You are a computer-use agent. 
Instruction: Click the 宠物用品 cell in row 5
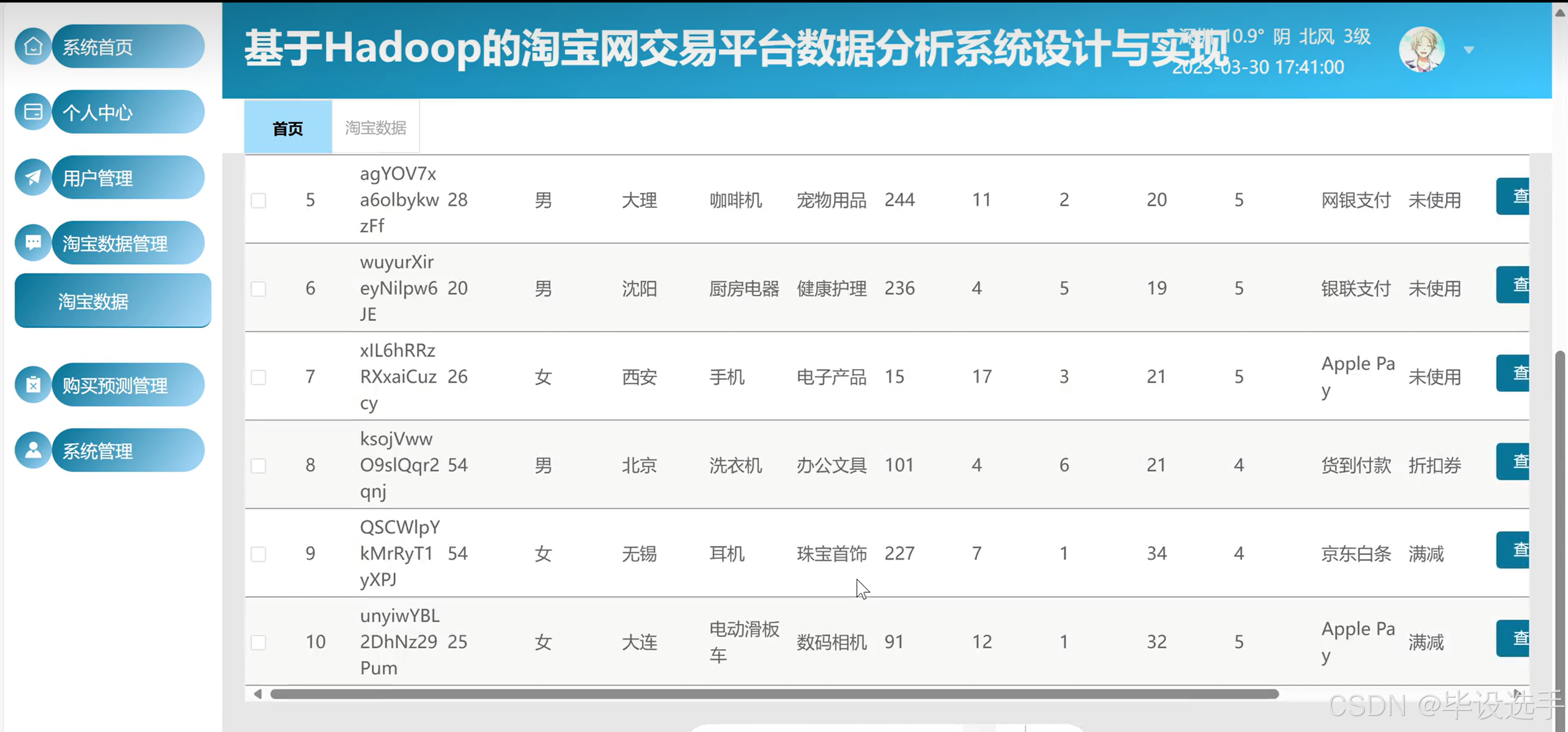(831, 200)
